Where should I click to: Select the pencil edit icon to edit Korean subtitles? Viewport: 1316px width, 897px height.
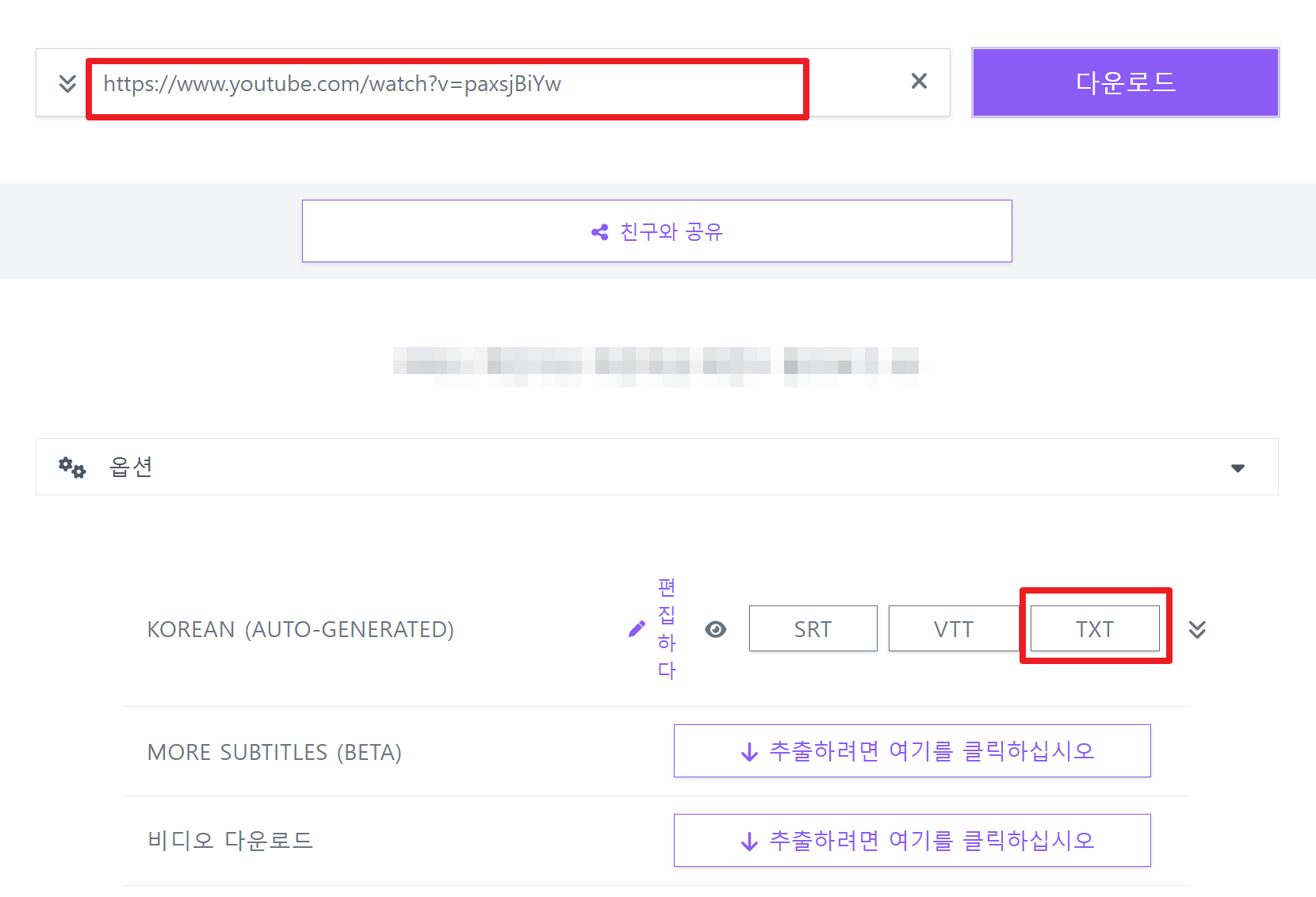click(x=637, y=628)
